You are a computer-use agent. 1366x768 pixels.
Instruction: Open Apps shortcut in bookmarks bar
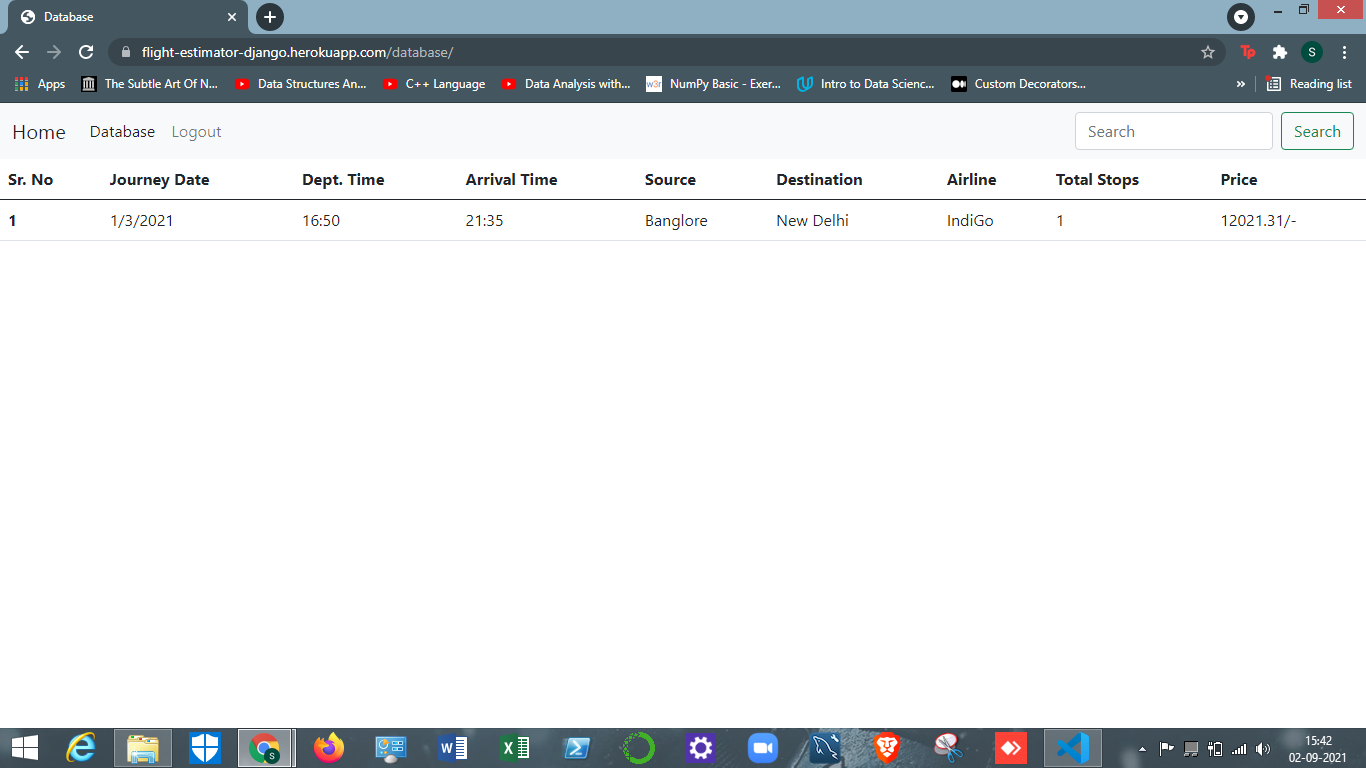[40, 84]
